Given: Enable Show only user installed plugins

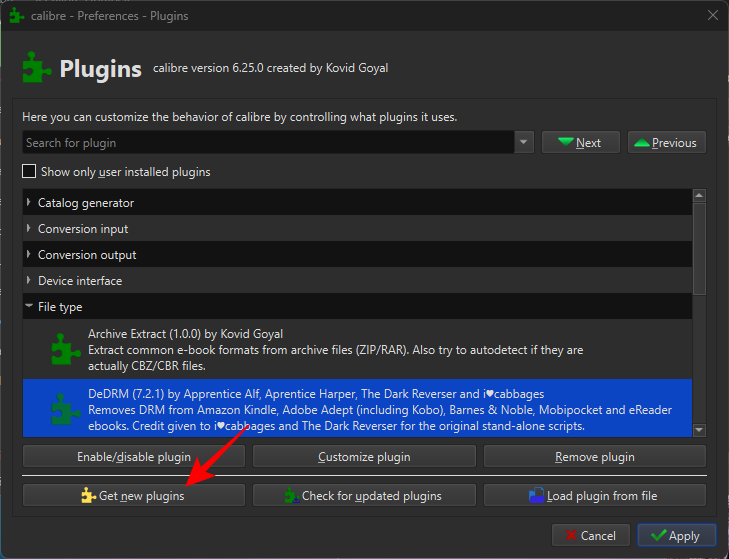Looking at the screenshot, I should (x=29, y=172).
